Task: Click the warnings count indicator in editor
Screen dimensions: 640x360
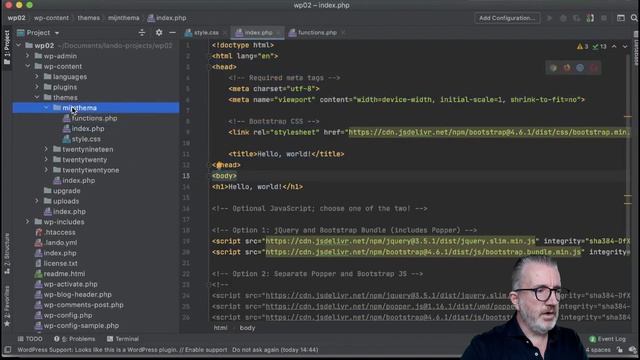Action: [582, 47]
